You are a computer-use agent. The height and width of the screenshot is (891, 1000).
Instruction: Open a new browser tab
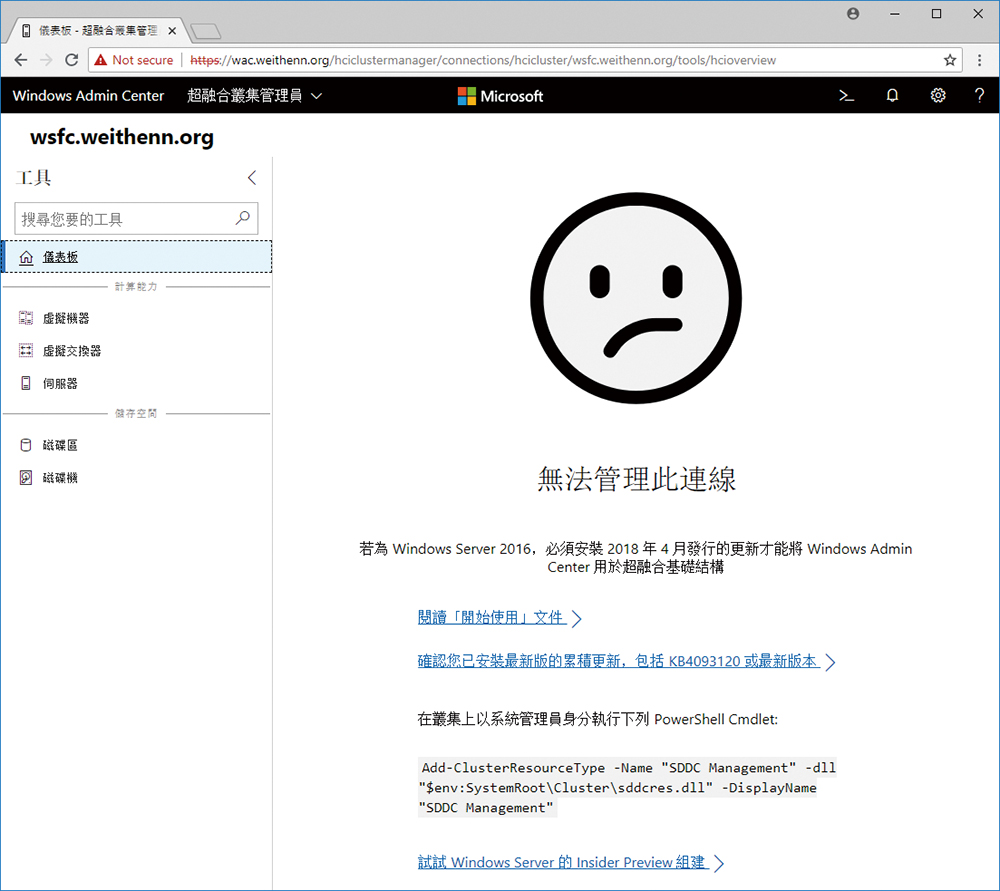point(205,31)
